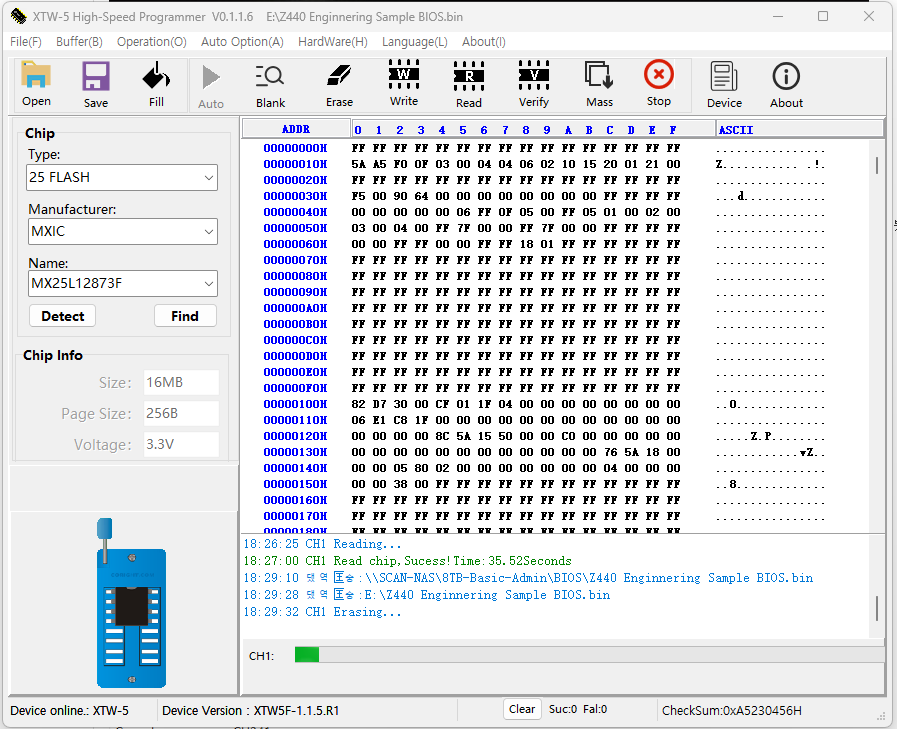Select address row 00000150H

click(x=295, y=484)
